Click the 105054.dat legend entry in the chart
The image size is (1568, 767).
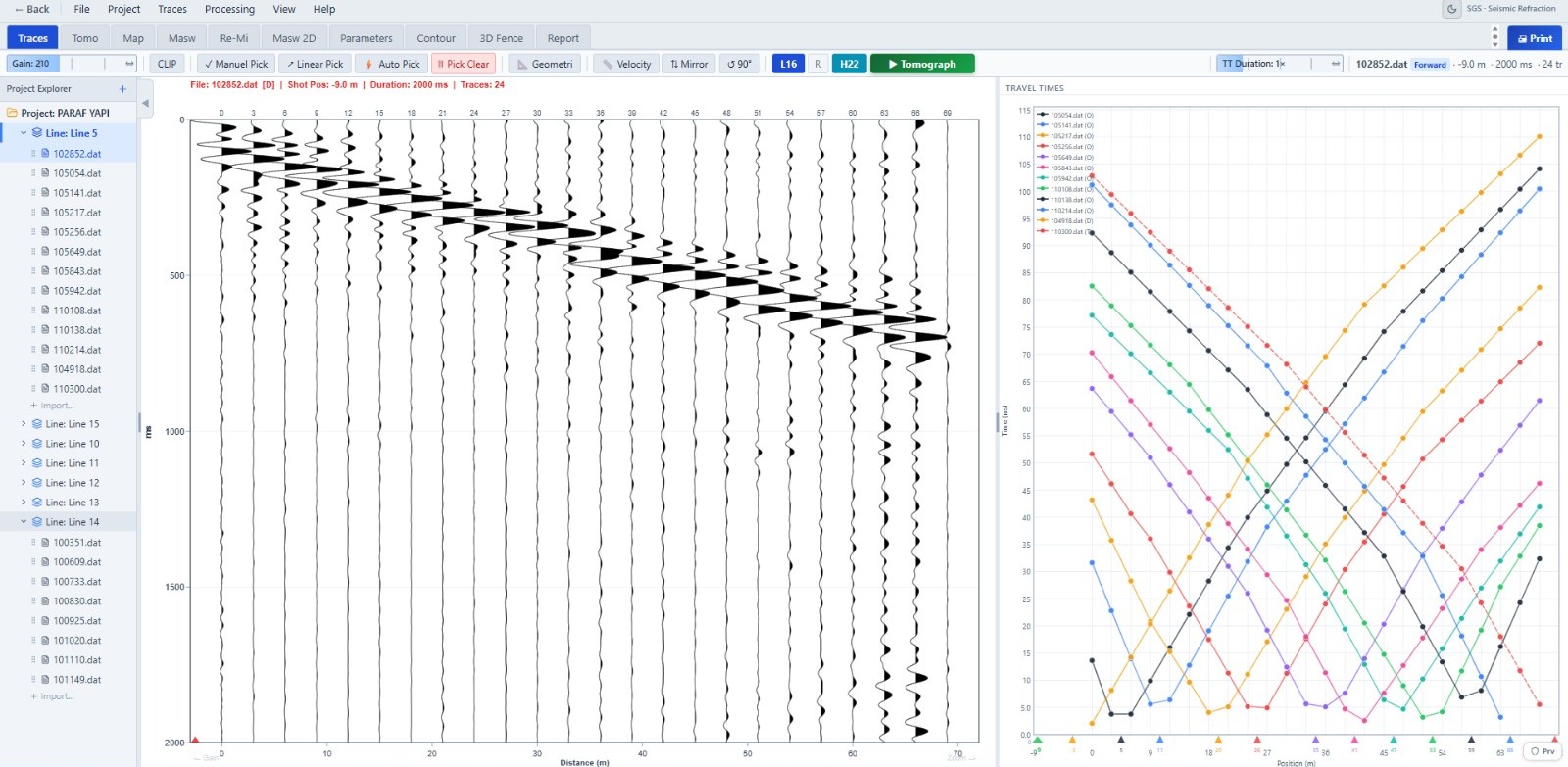click(1066, 115)
